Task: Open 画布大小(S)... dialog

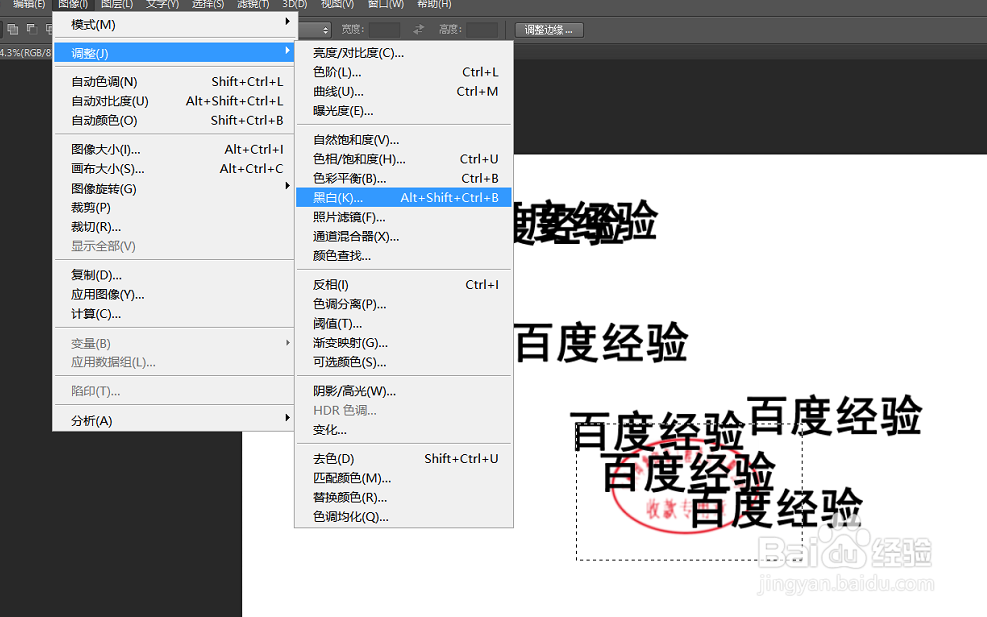Action: point(174,169)
